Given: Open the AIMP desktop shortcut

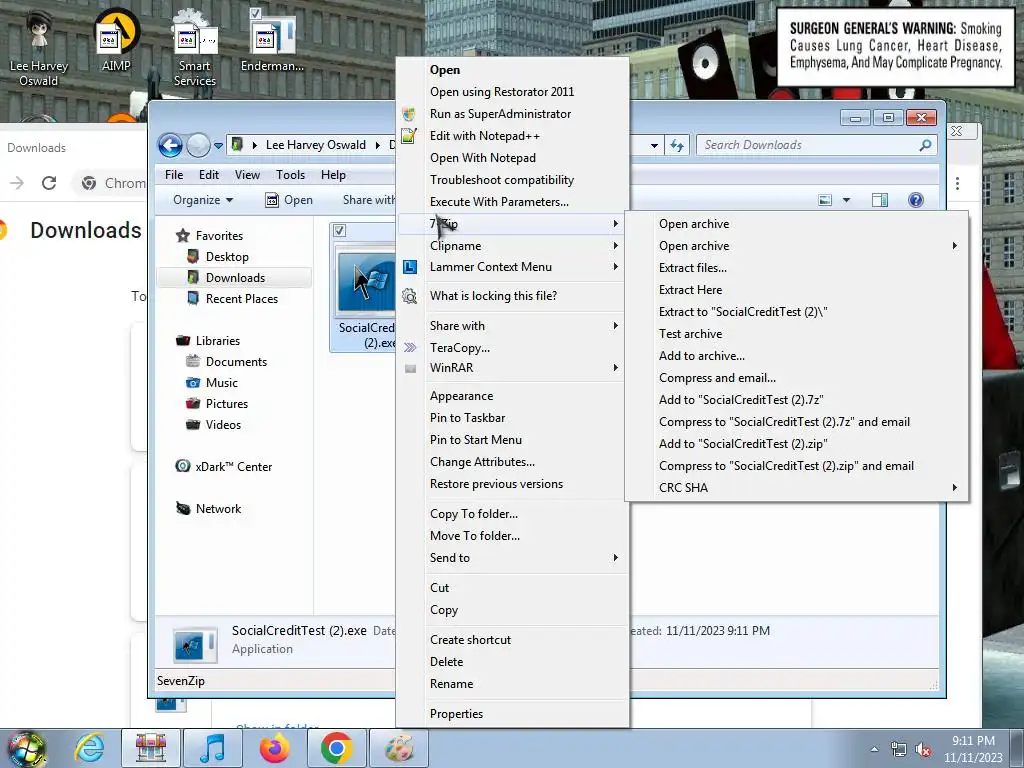Looking at the screenshot, I should click(116, 40).
